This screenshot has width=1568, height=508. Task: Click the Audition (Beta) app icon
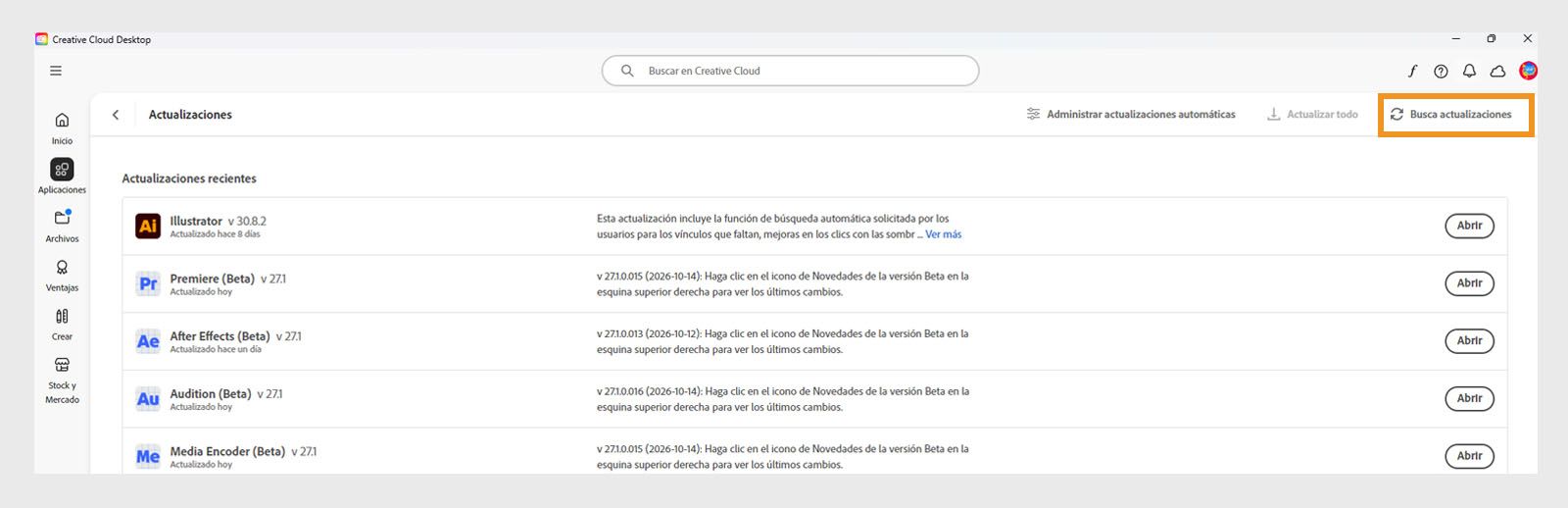(148, 398)
